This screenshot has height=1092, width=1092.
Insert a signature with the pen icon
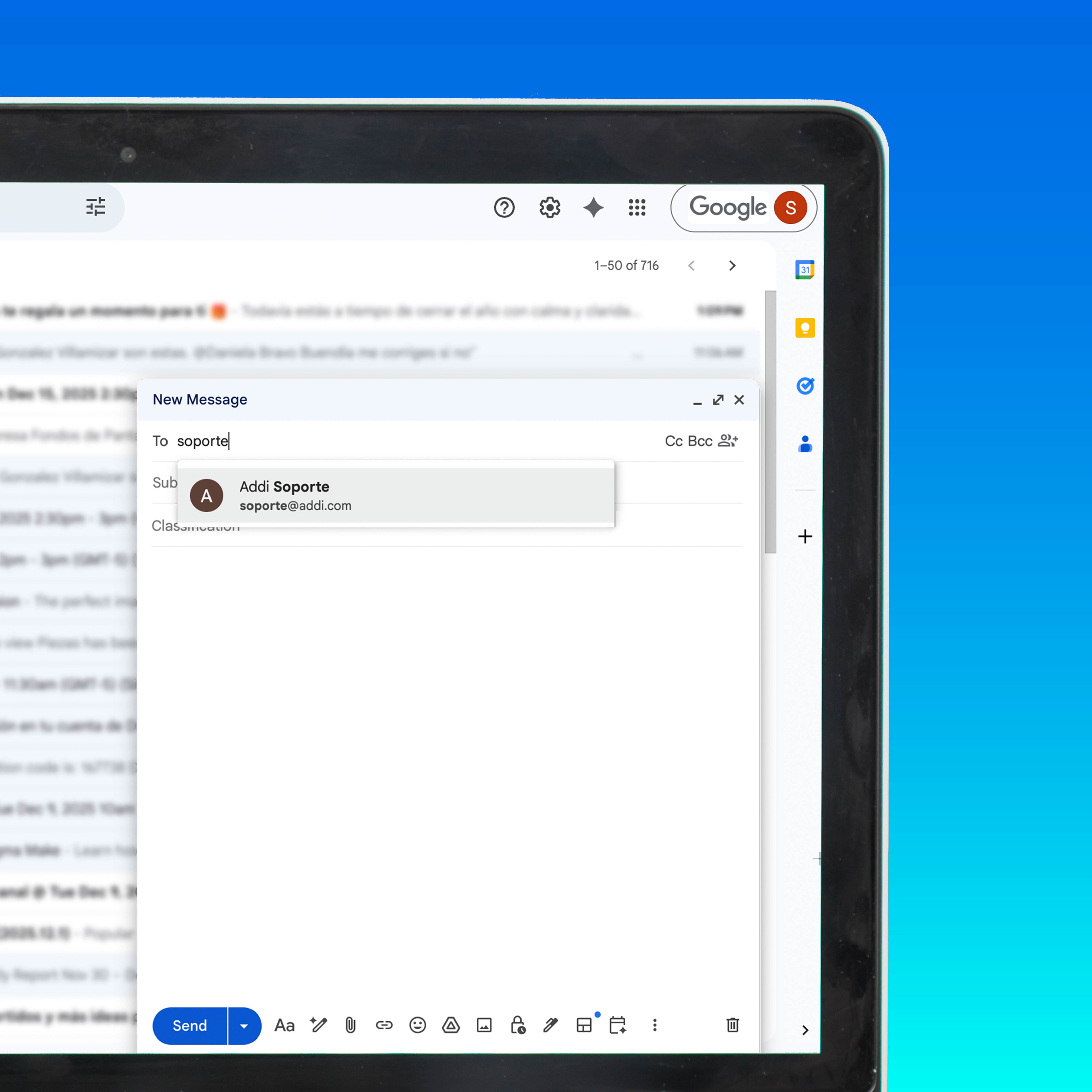click(551, 1025)
